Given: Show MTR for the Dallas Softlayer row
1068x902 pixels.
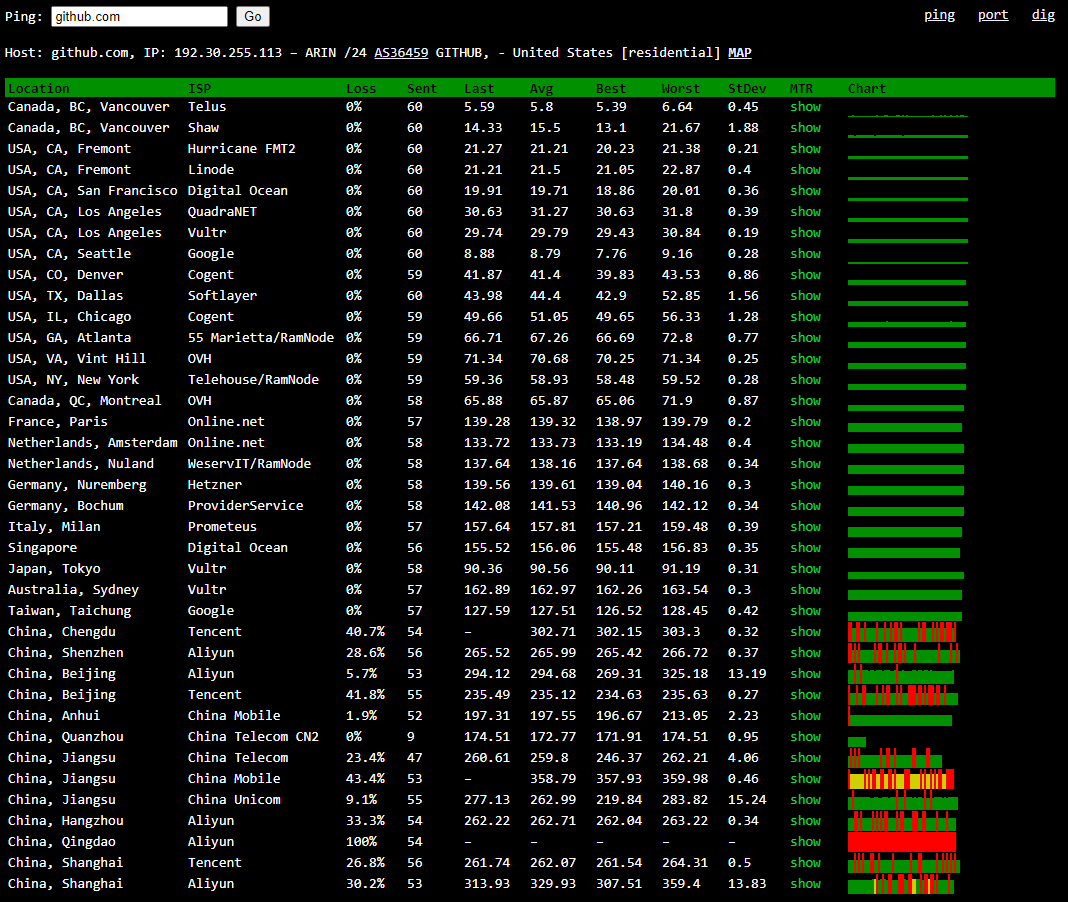Looking at the screenshot, I should pos(805,296).
